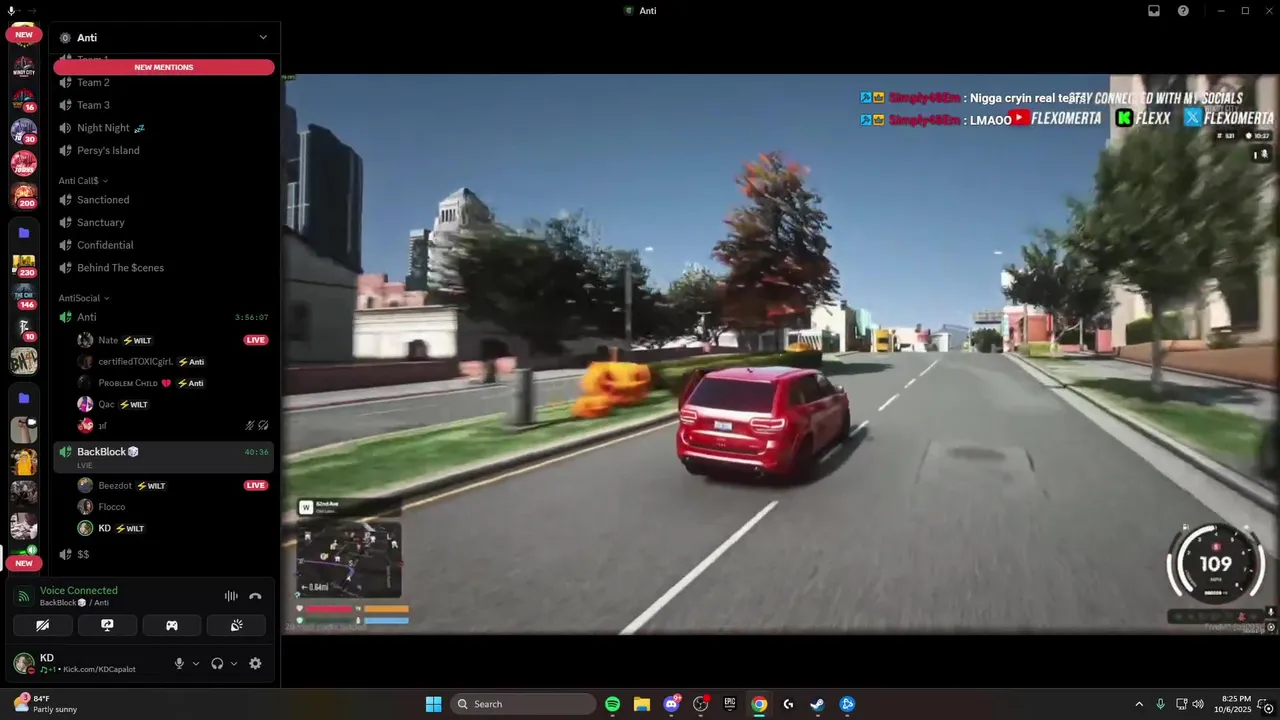Open User Settings gear

tap(255, 663)
